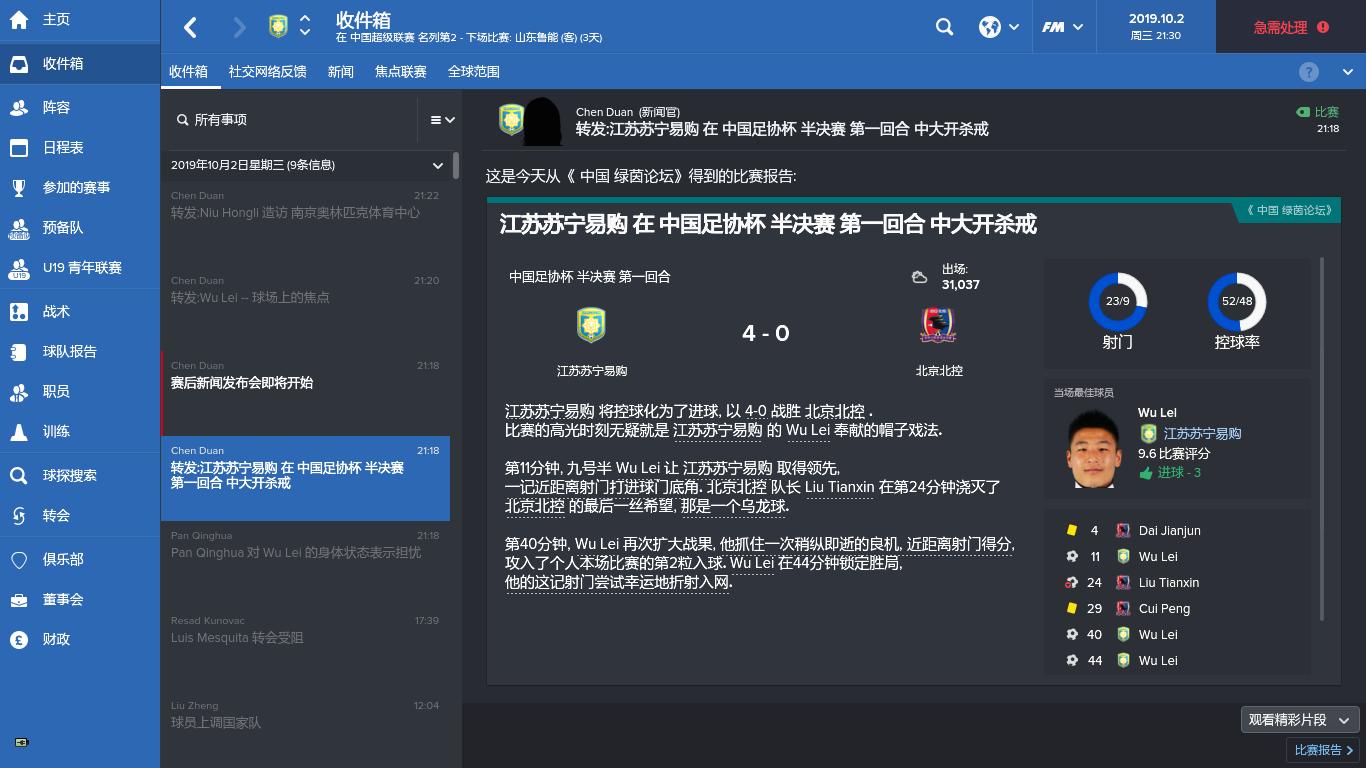Screen dimensions: 1366x768
Task: Open 球探搜索 (Scout Search) from sidebar
Action: (x=60, y=475)
